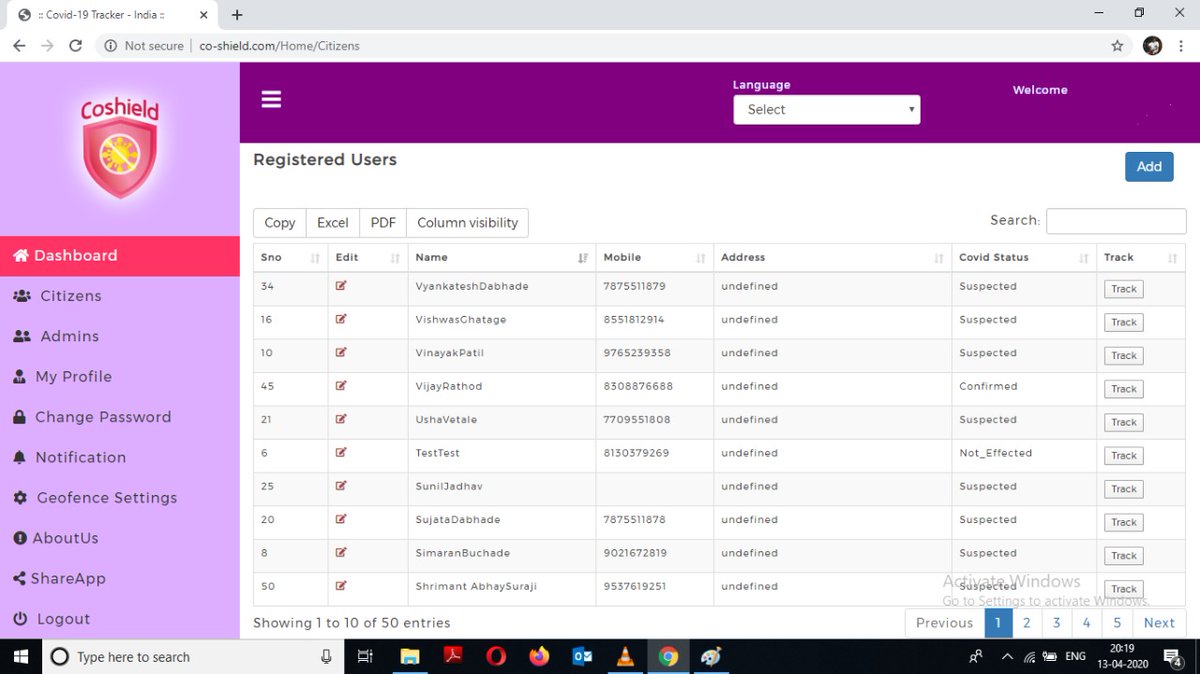This screenshot has height=674, width=1200.
Task: Open a new browser tab with plus
Action: click(x=237, y=15)
